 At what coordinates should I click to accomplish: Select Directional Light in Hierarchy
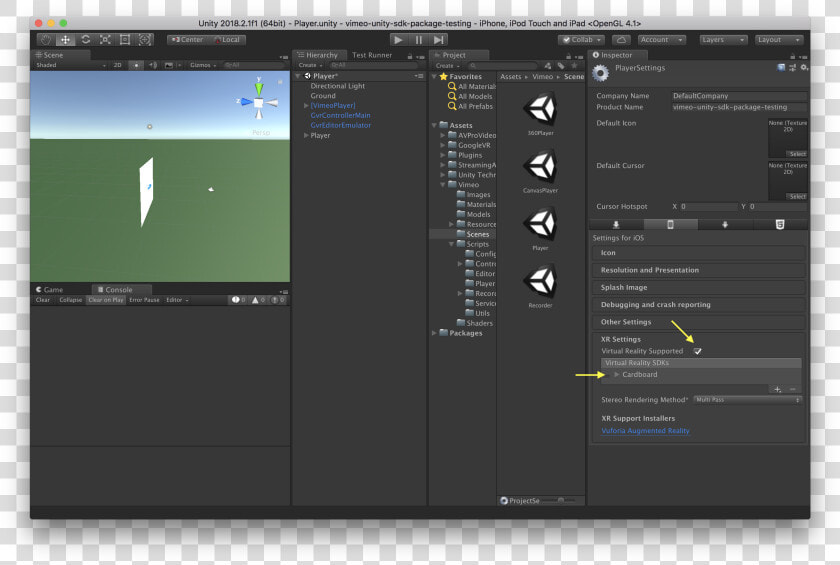point(338,86)
